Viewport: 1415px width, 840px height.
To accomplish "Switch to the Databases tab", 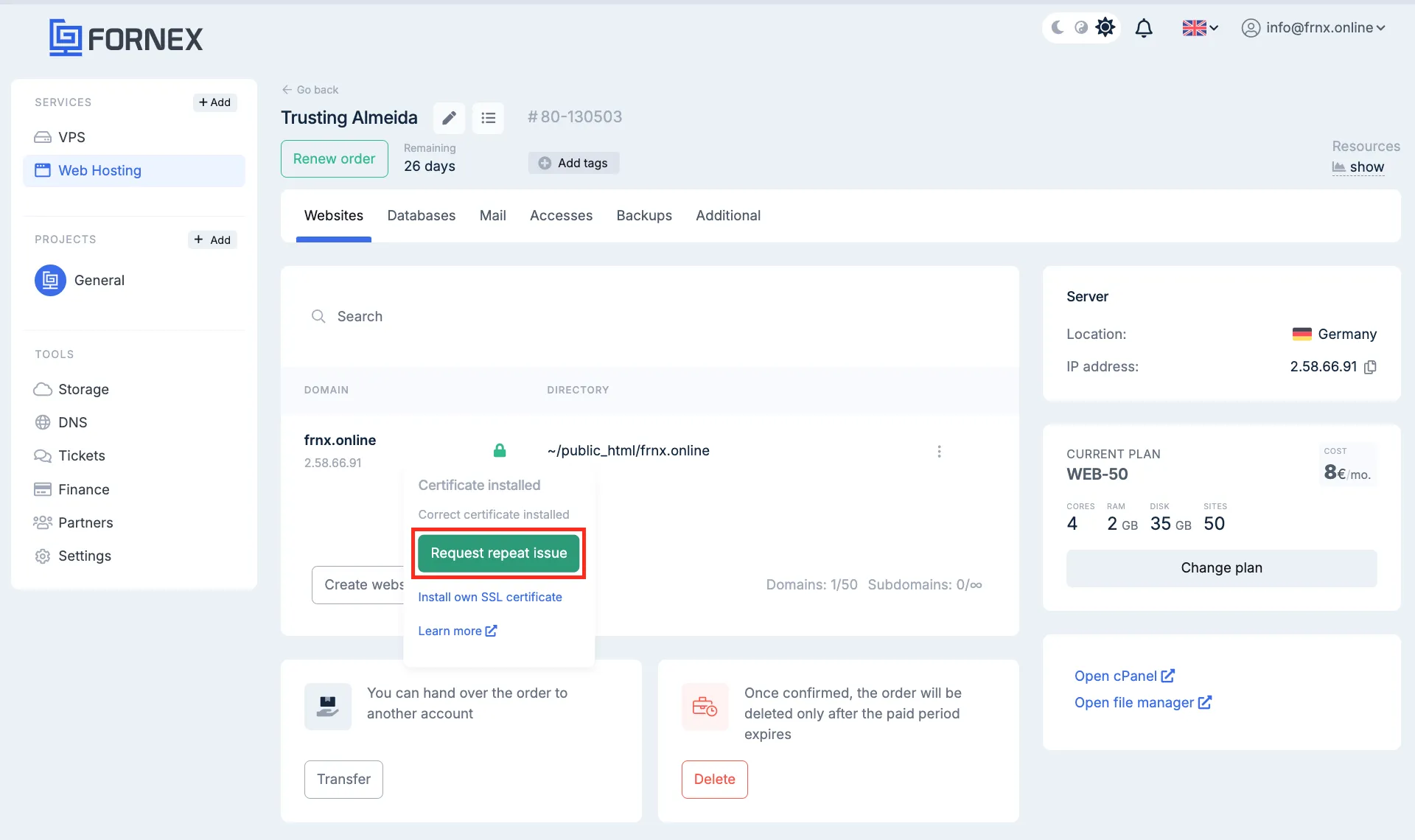I will [x=422, y=215].
